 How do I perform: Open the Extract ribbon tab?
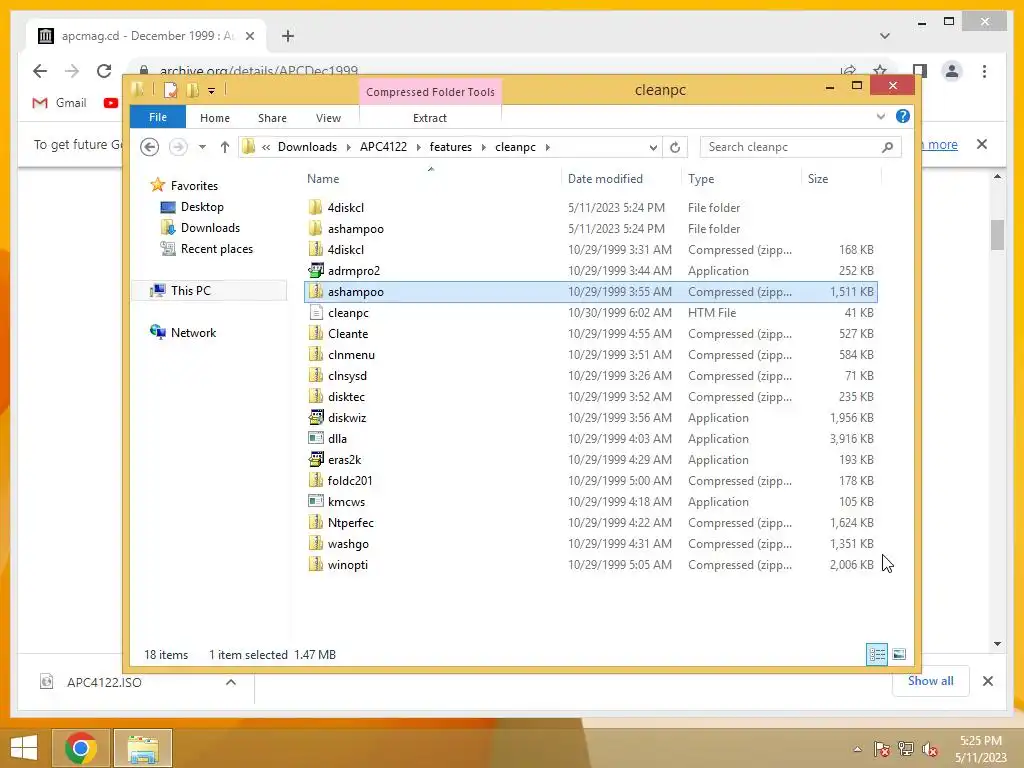tap(430, 118)
